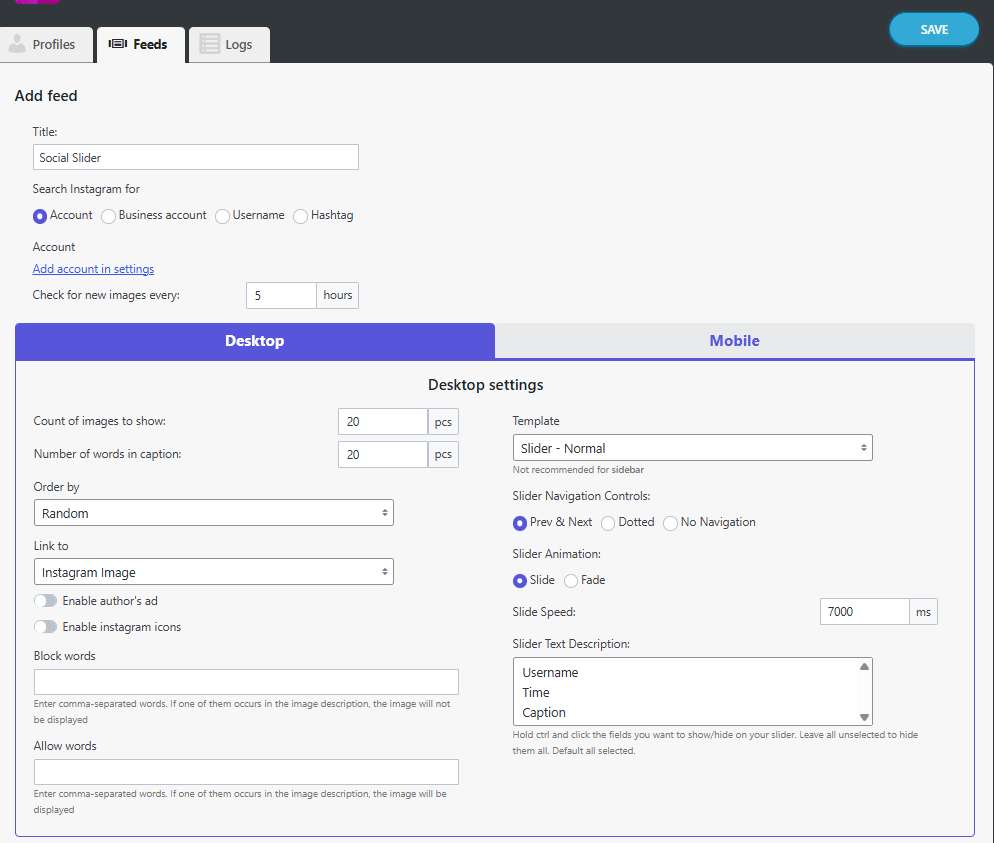Click the Slide Speed input field
Screen dimensions: 994x843
(x=863, y=611)
